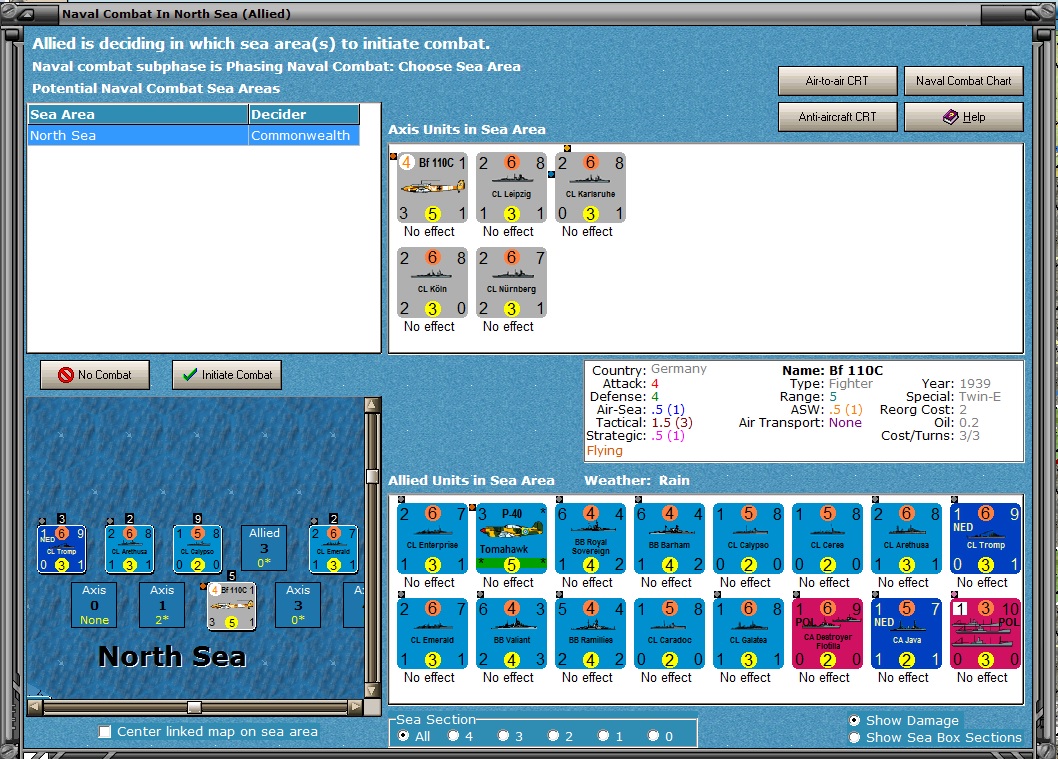Click the Axis sea box 3 marked 0*
This screenshot has height=759, width=1058.
coord(298,605)
